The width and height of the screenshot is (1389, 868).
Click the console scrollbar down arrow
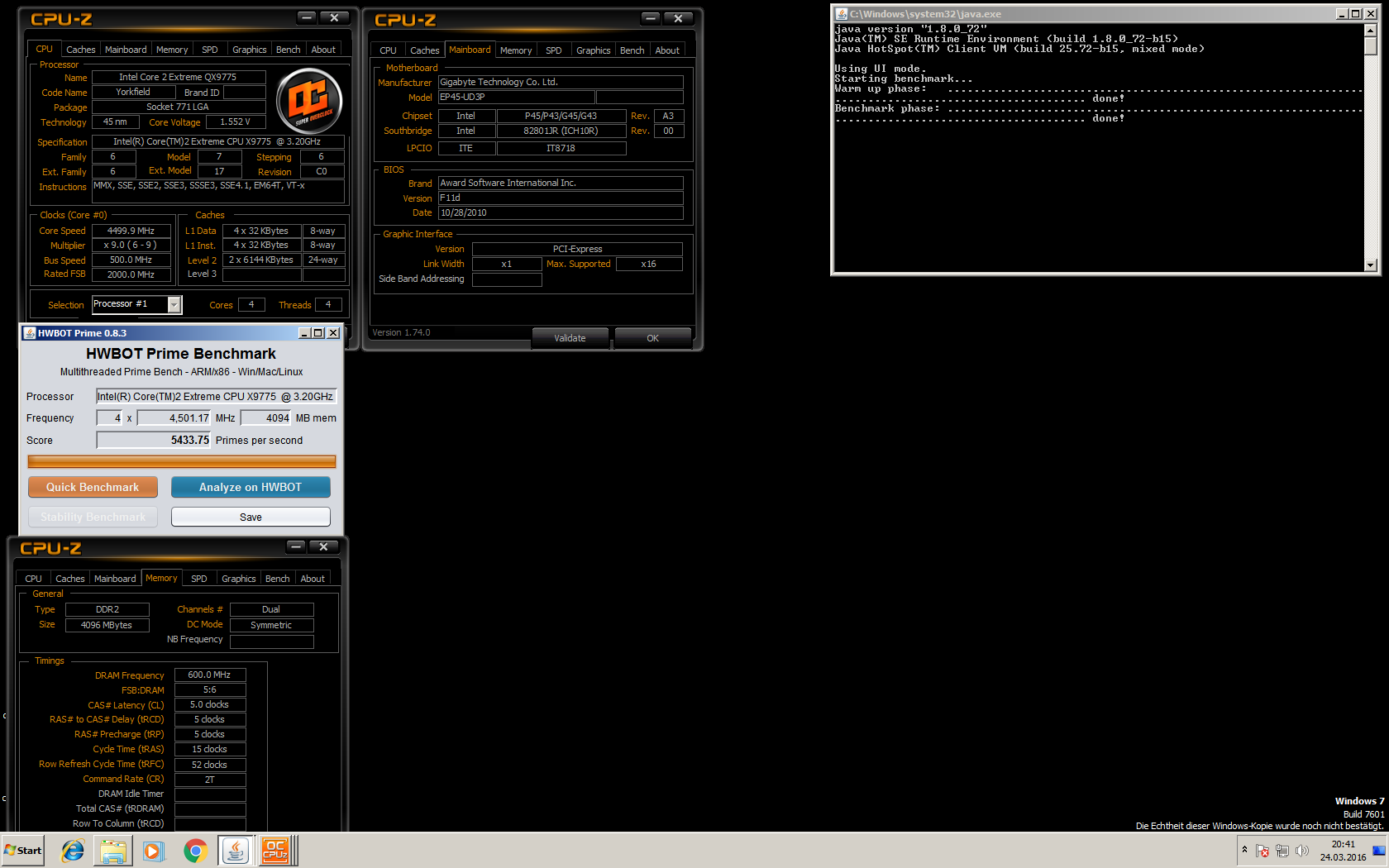click(x=1370, y=265)
